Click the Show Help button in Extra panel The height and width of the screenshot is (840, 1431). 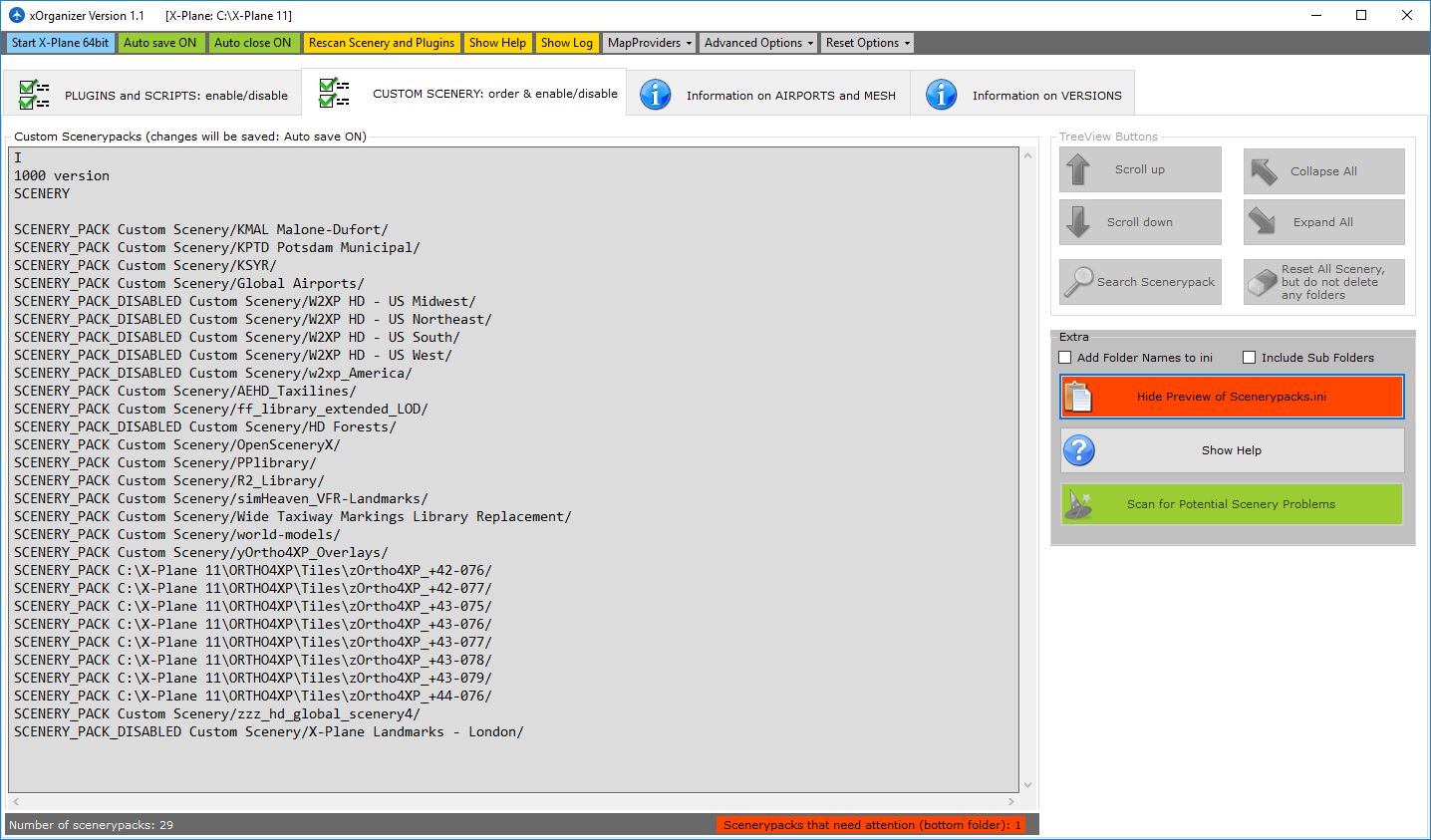(x=1232, y=450)
